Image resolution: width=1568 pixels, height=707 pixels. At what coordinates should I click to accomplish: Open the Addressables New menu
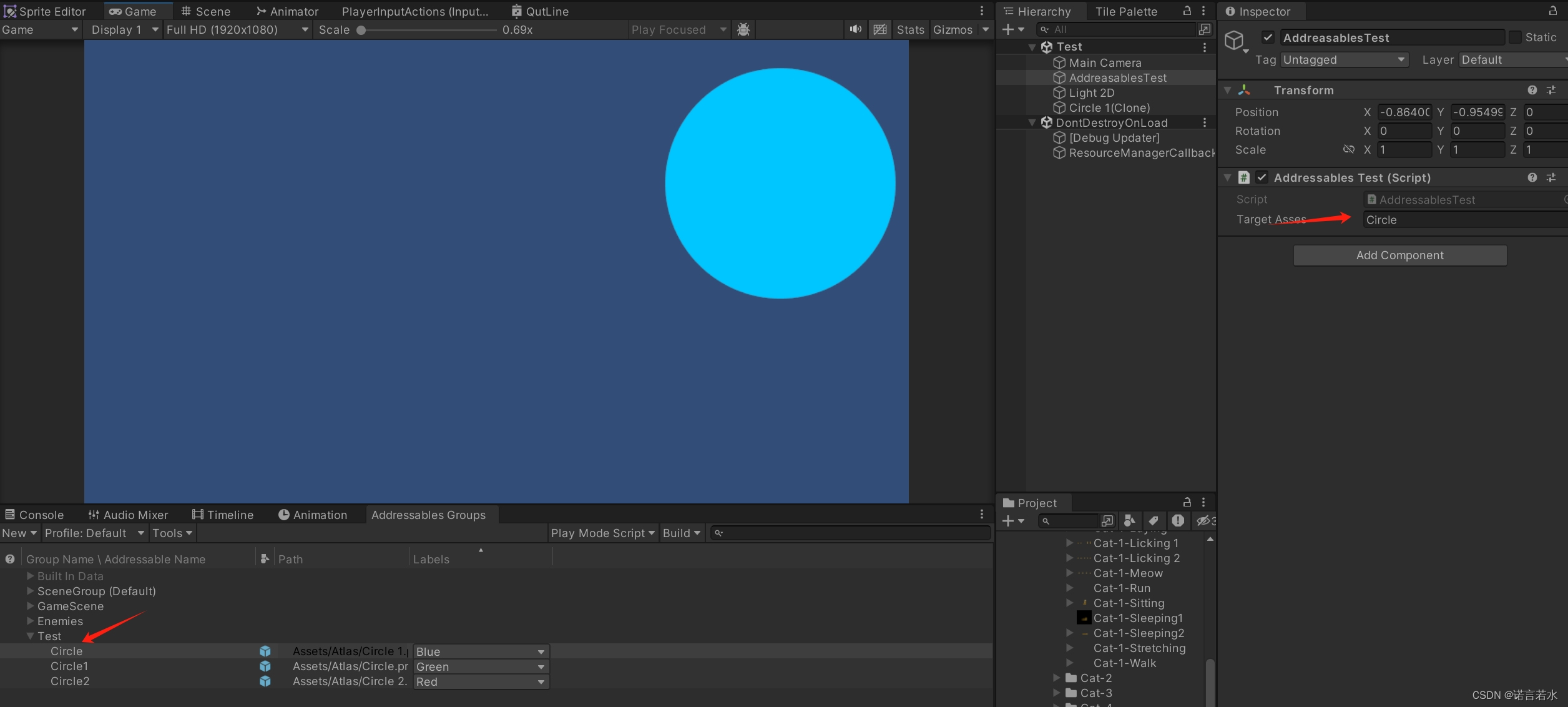19,533
